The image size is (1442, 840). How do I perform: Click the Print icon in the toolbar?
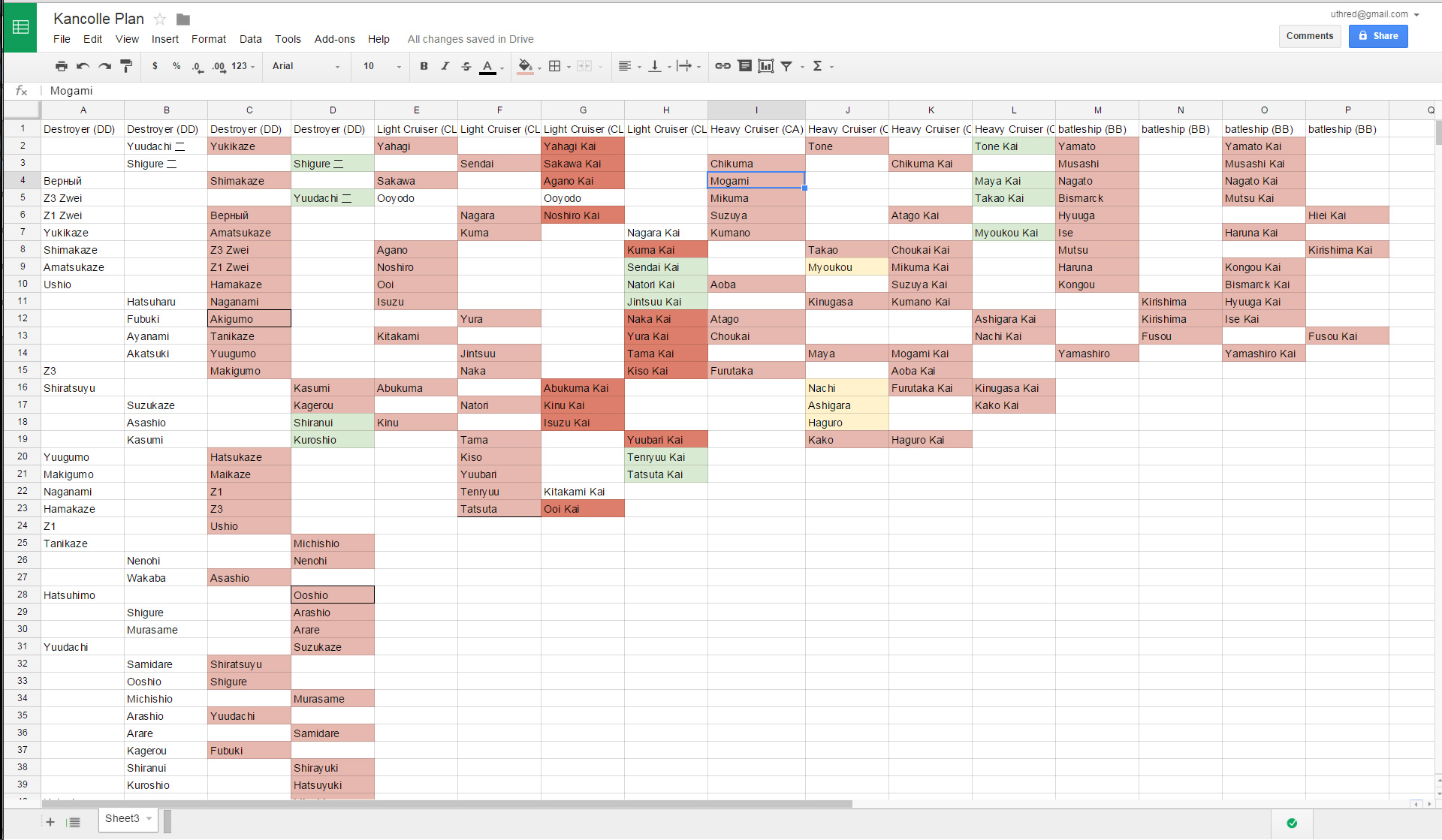pos(62,66)
